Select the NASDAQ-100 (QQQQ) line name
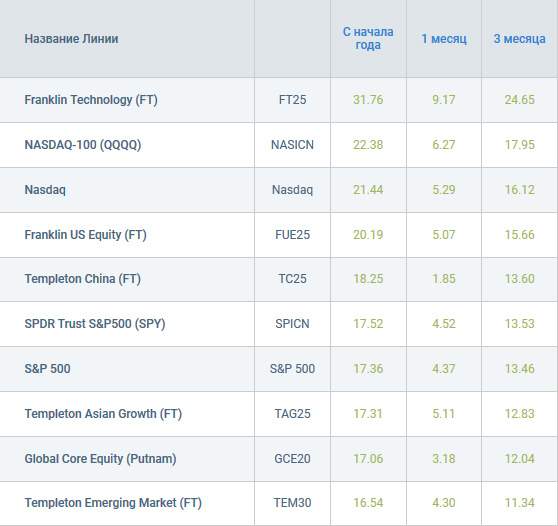 [x=83, y=145]
